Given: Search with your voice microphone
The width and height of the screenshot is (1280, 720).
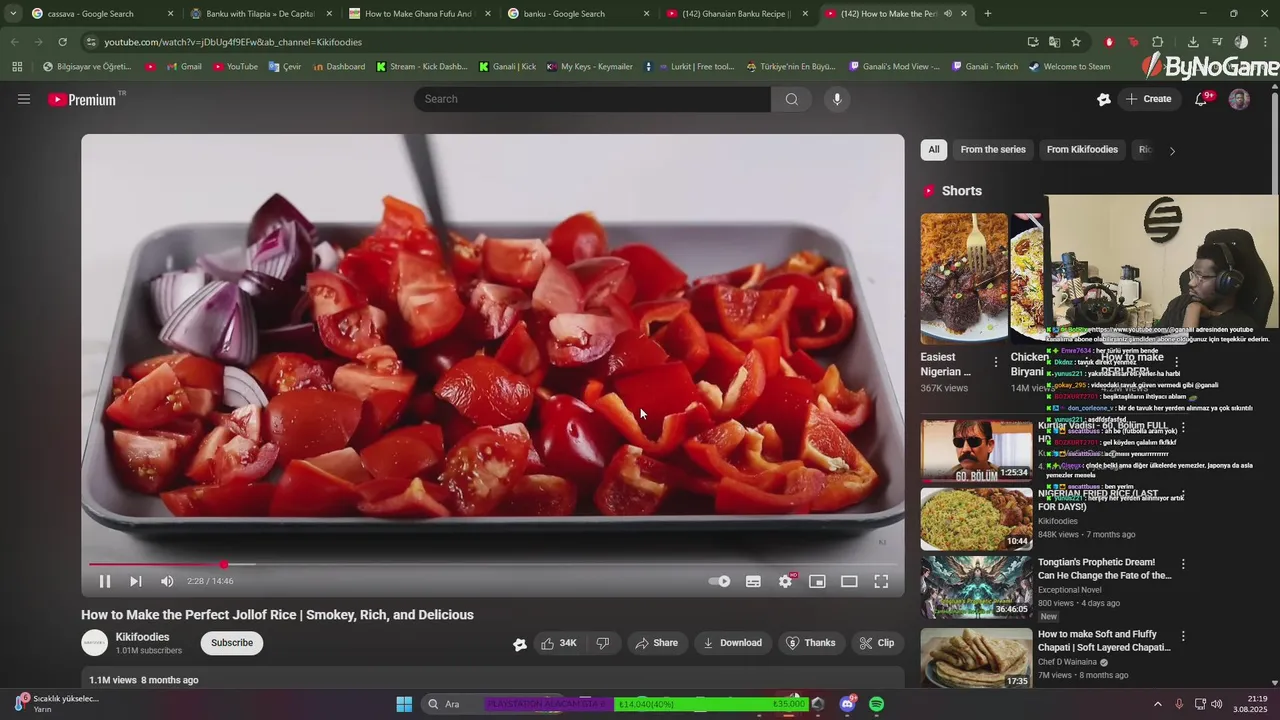Looking at the screenshot, I should pyautogui.click(x=837, y=99).
